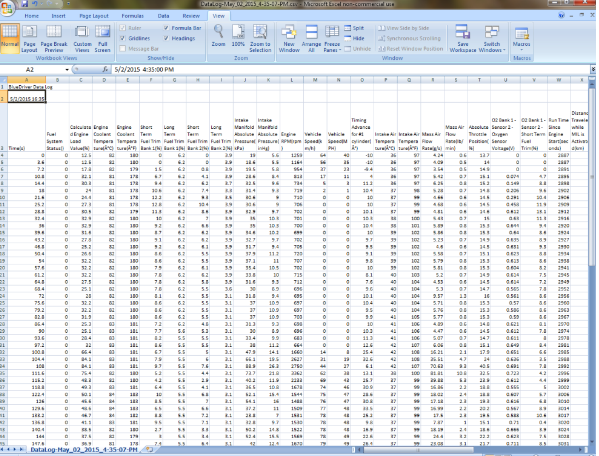
Task: Click the Insert Function fx button
Action: [105, 70]
